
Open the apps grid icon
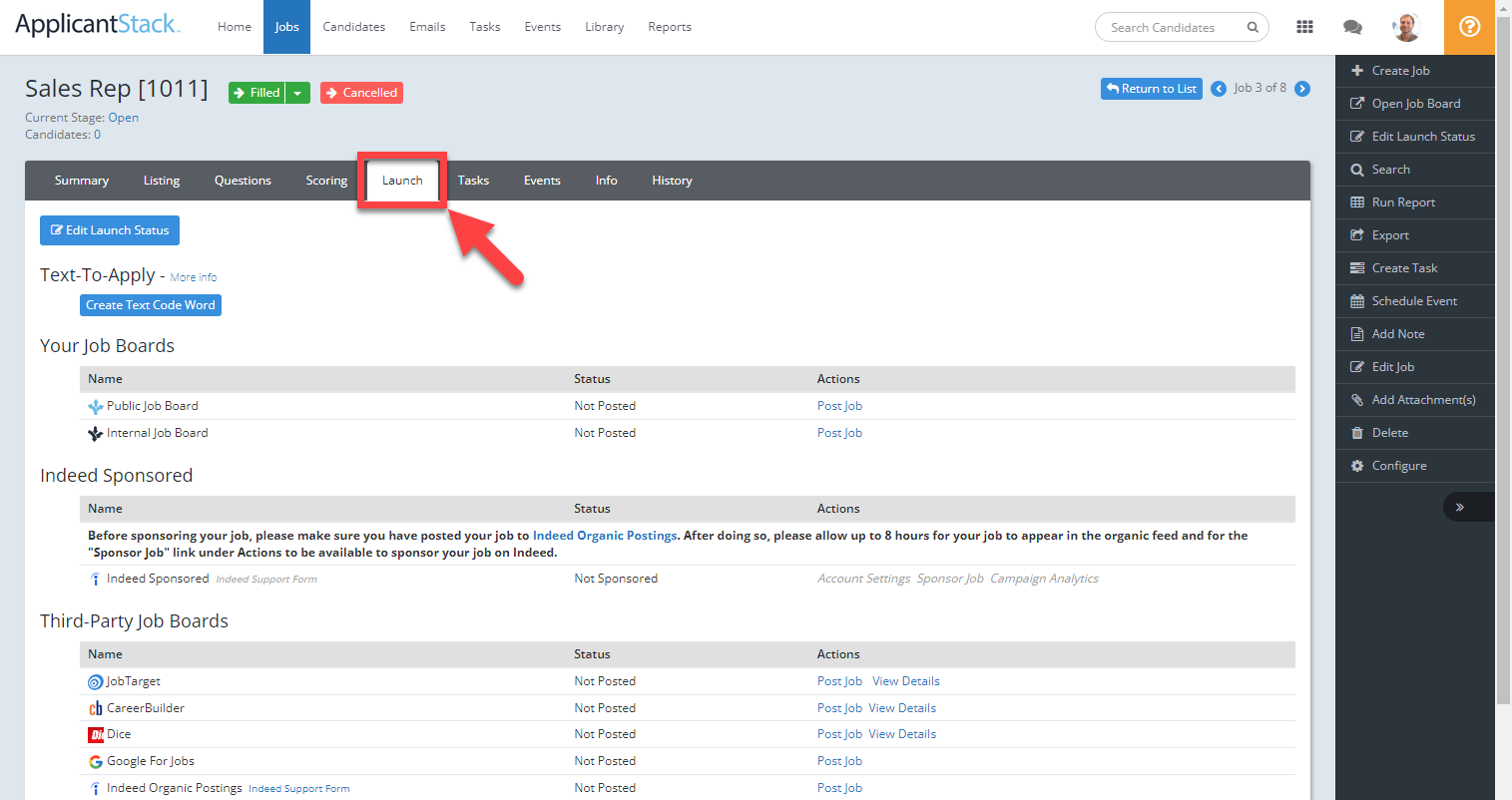[1304, 27]
